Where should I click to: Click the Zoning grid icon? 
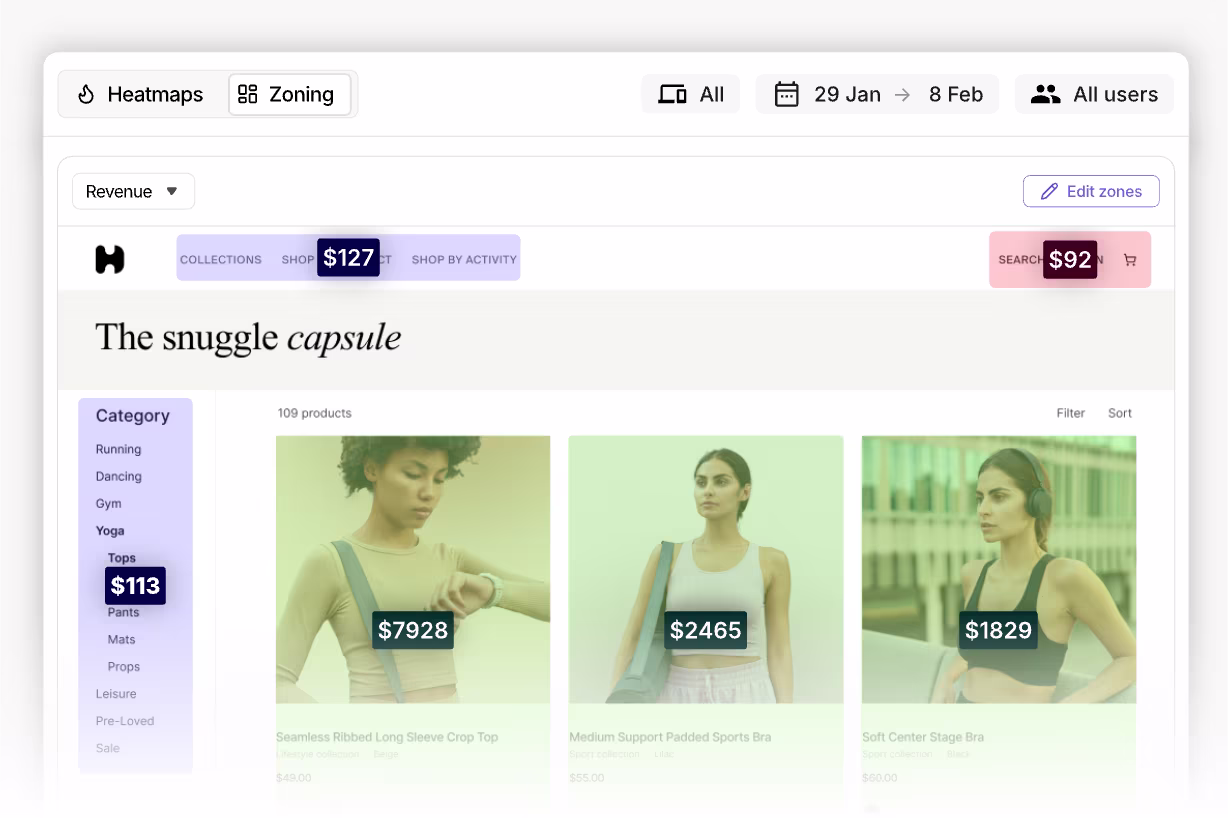tap(248, 94)
